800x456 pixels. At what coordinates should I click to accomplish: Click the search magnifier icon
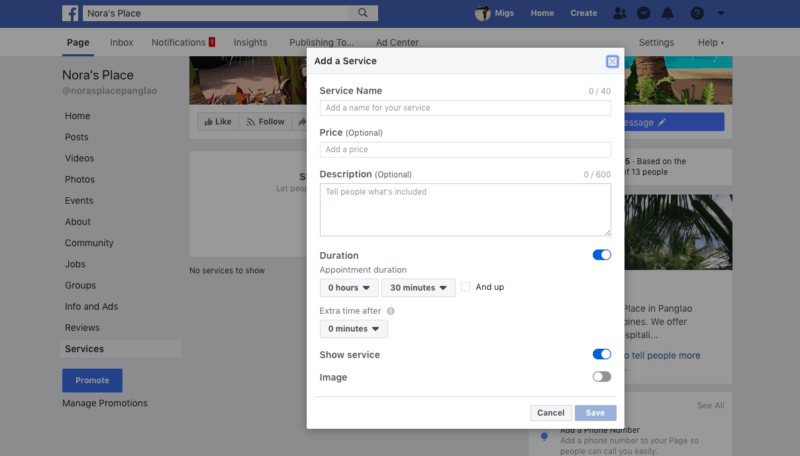363,13
